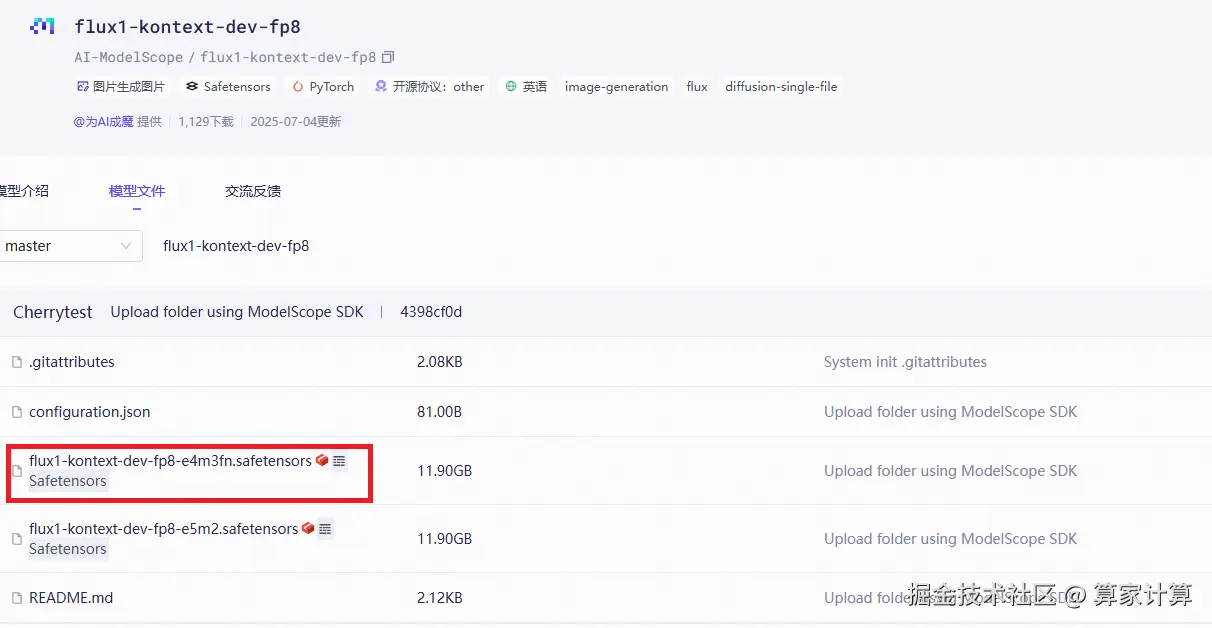This screenshot has width=1212, height=628.
Task: Click the list details icon on e4m3fn file
Action: tap(339, 461)
